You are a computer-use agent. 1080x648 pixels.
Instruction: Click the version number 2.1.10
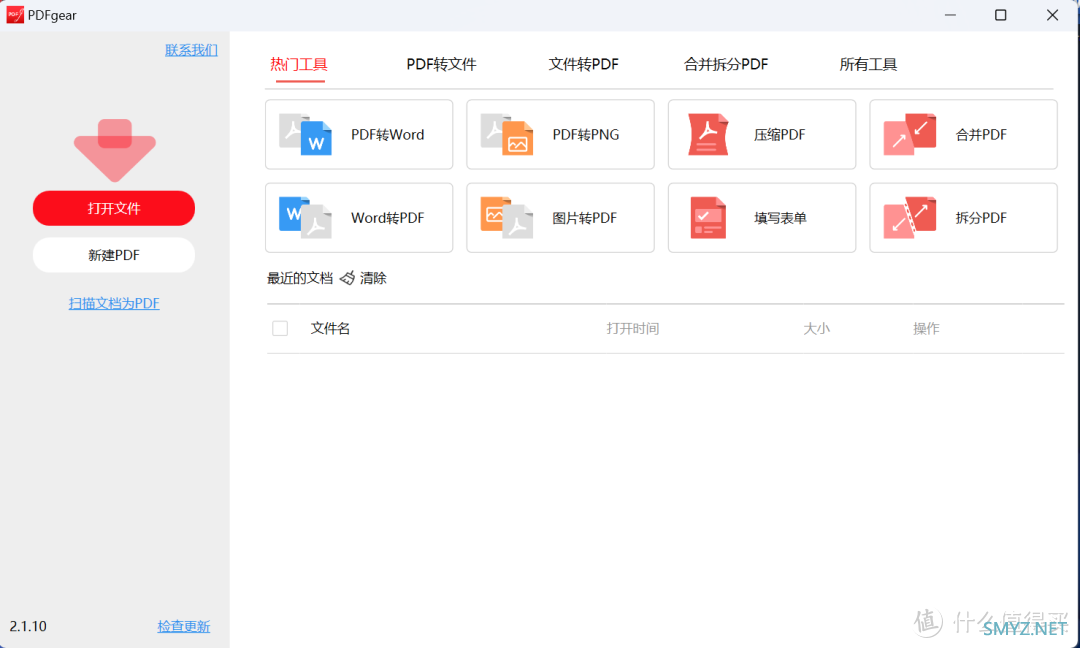pos(28,627)
